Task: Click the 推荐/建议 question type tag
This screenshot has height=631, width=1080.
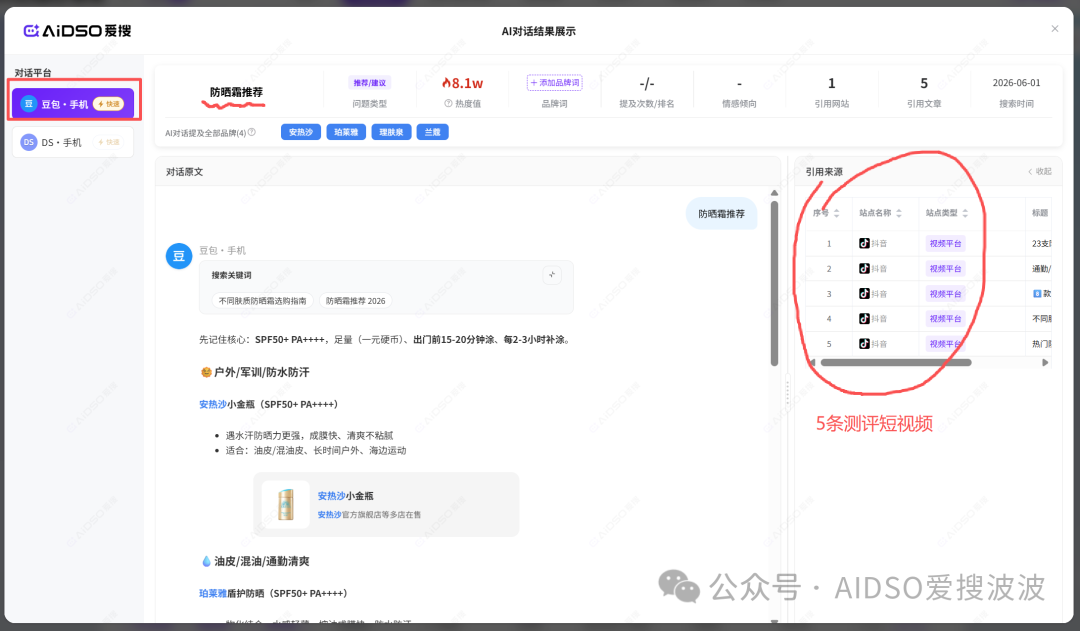Action: [370, 83]
